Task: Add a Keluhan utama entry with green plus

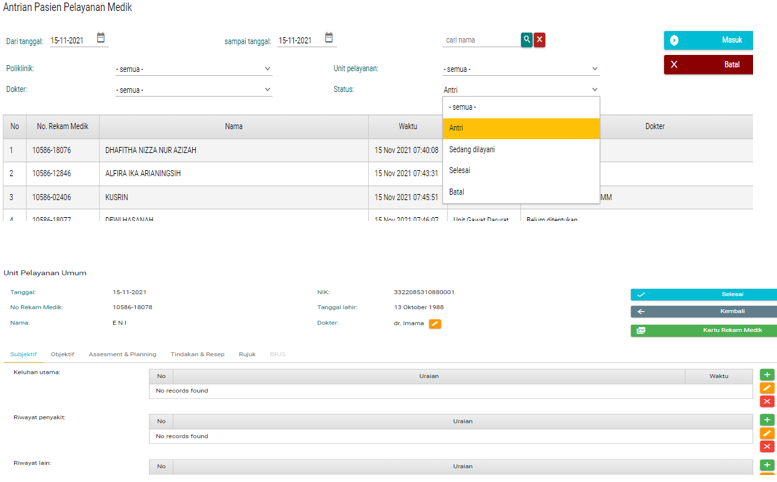Action: [767, 375]
